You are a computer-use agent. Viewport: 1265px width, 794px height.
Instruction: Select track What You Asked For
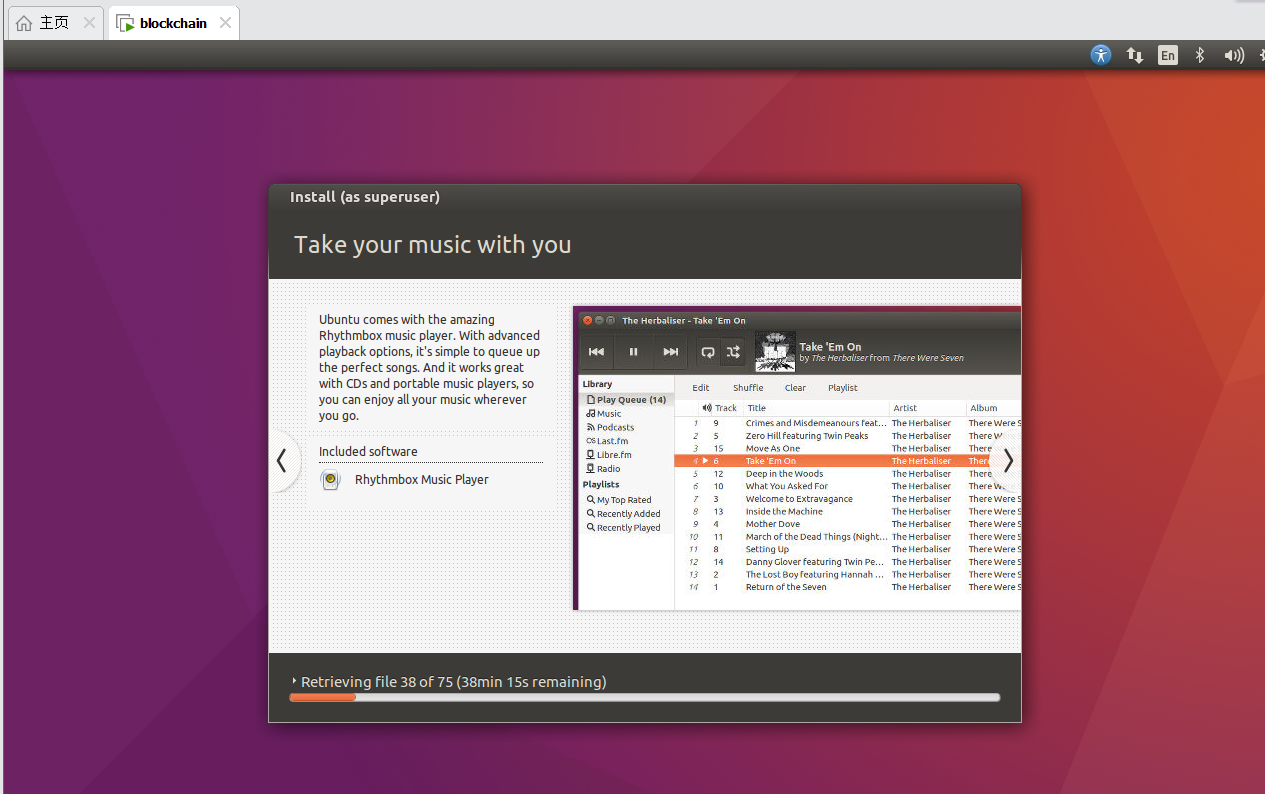[x=848, y=486]
